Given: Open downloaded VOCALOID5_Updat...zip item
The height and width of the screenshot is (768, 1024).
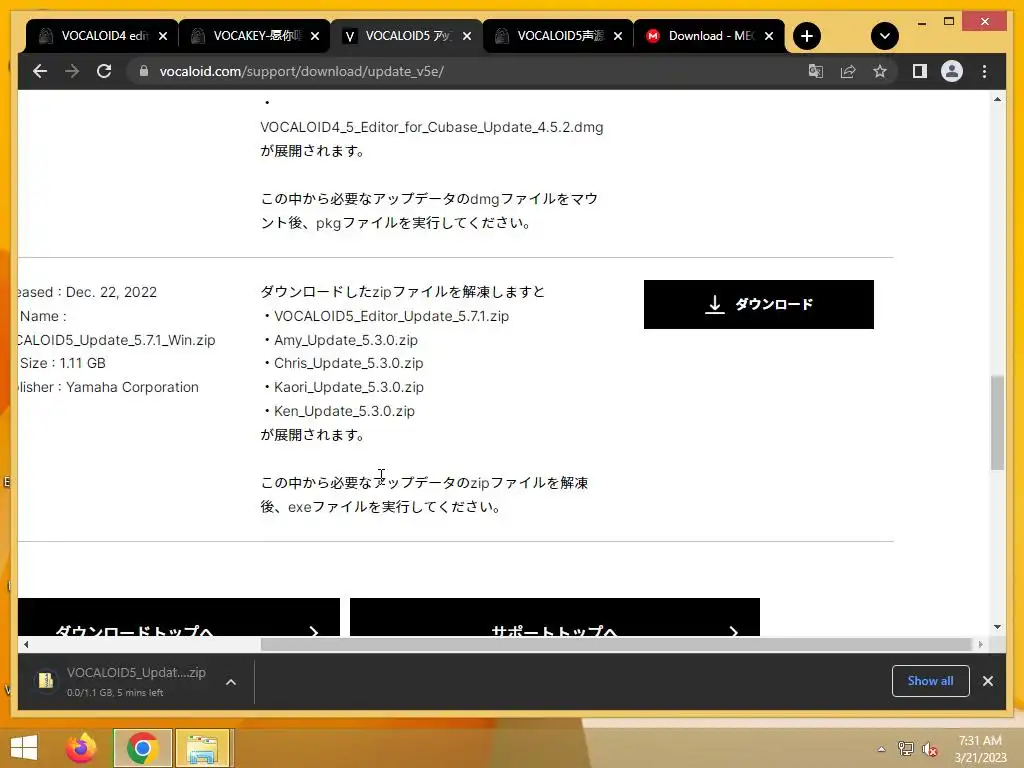Looking at the screenshot, I should (x=124, y=681).
